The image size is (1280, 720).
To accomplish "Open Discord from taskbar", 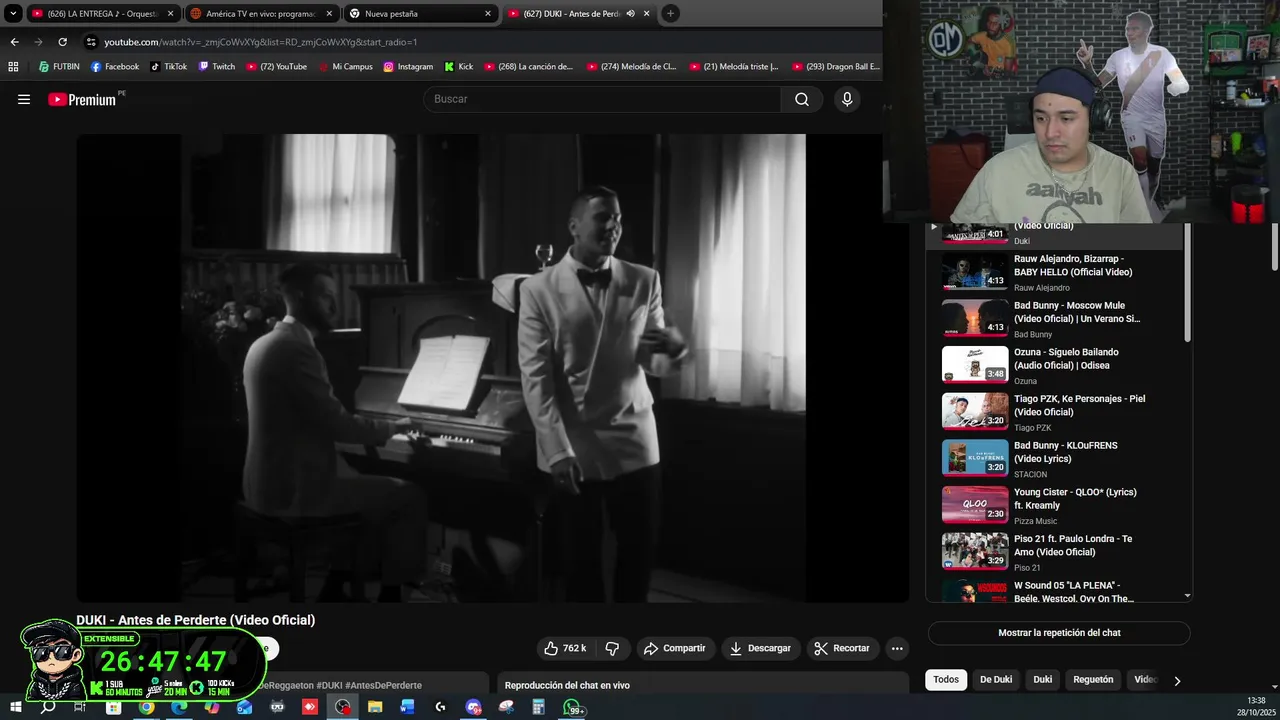I will 473,707.
